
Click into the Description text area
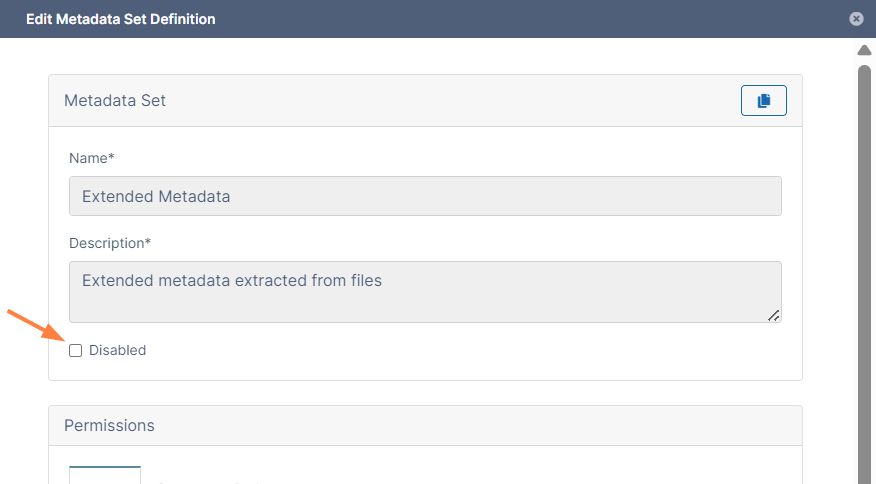pos(425,292)
